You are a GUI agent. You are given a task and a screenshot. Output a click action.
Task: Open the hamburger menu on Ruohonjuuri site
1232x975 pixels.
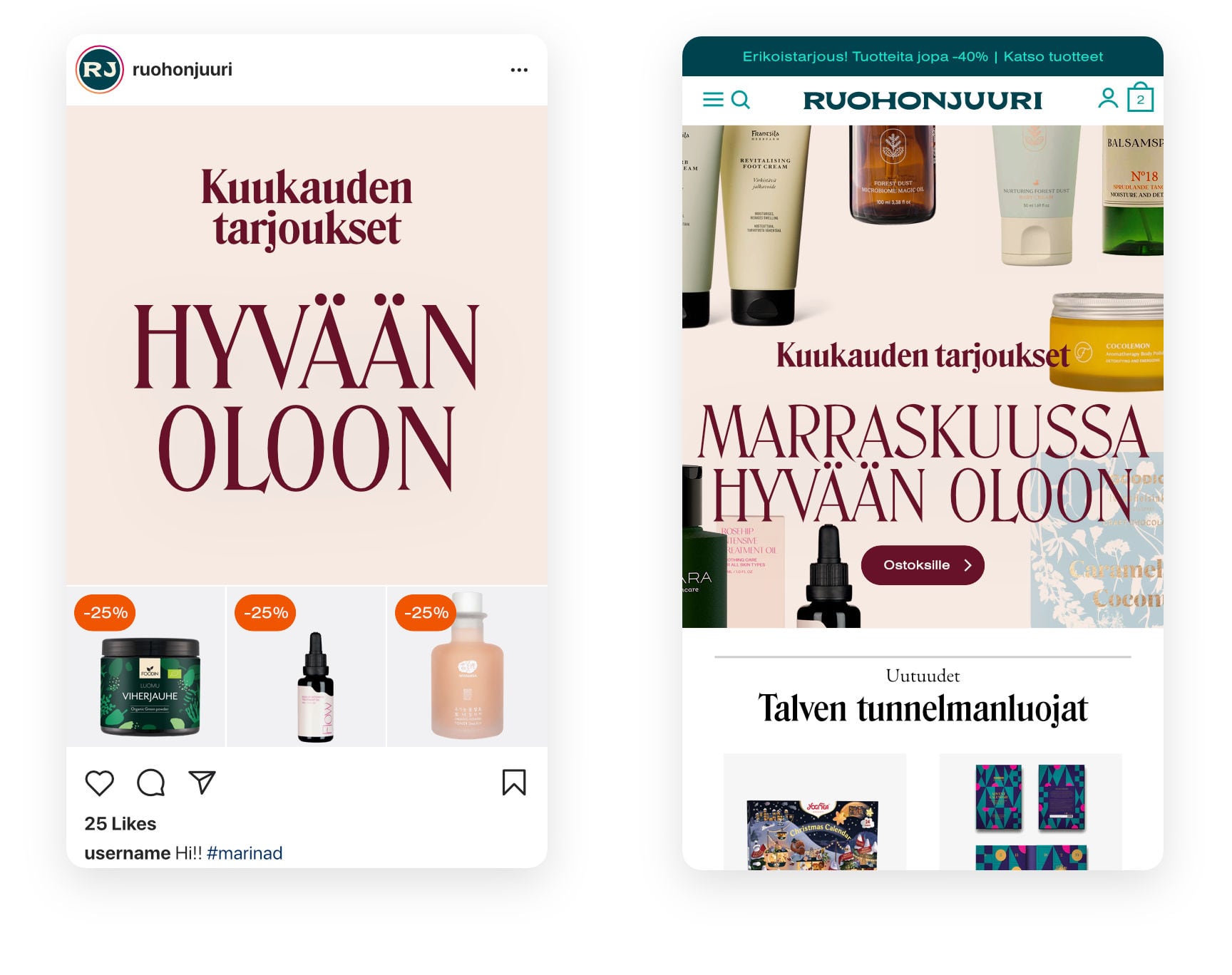coord(713,99)
